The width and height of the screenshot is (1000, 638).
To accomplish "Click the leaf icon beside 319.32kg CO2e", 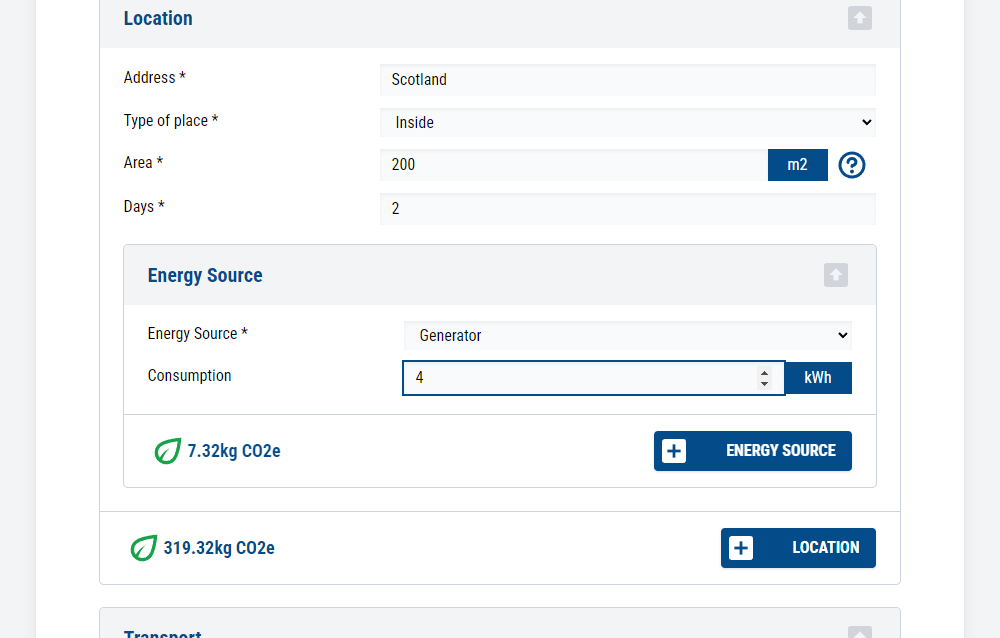I will click(x=143, y=548).
